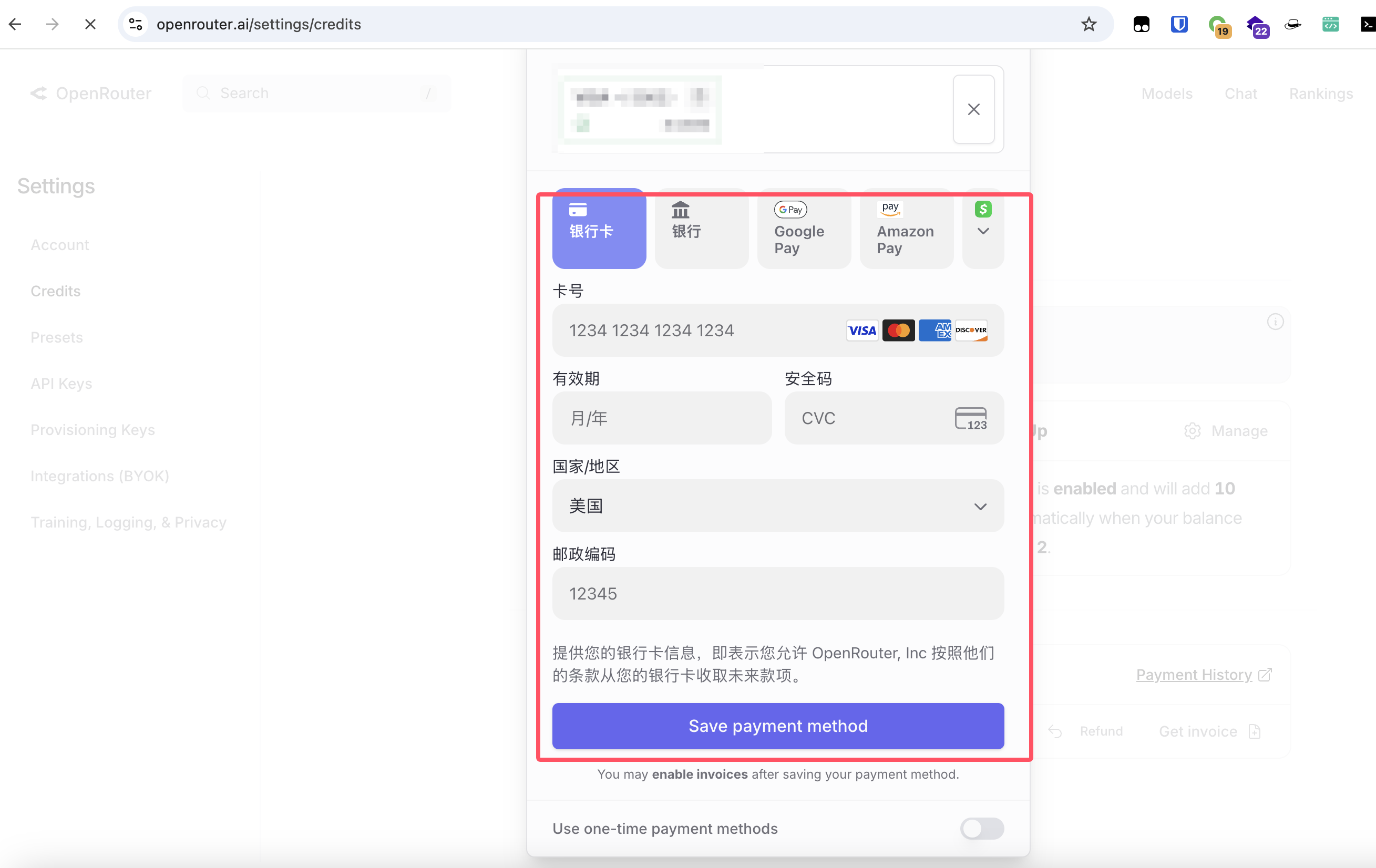
Task: Click the CVC card hint icon
Action: (970, 418)
